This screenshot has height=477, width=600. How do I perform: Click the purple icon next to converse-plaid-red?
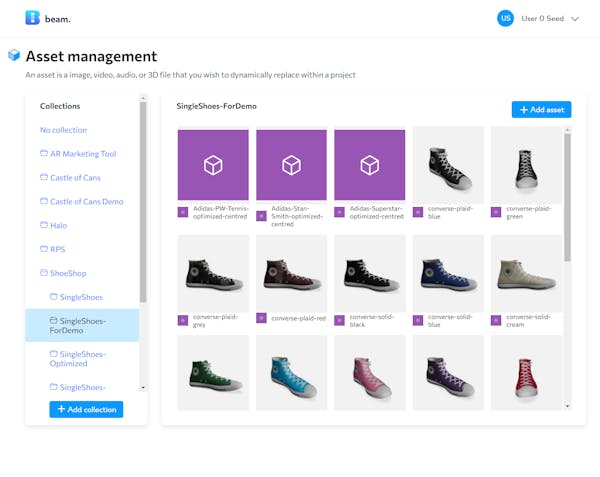click(261, 318)
